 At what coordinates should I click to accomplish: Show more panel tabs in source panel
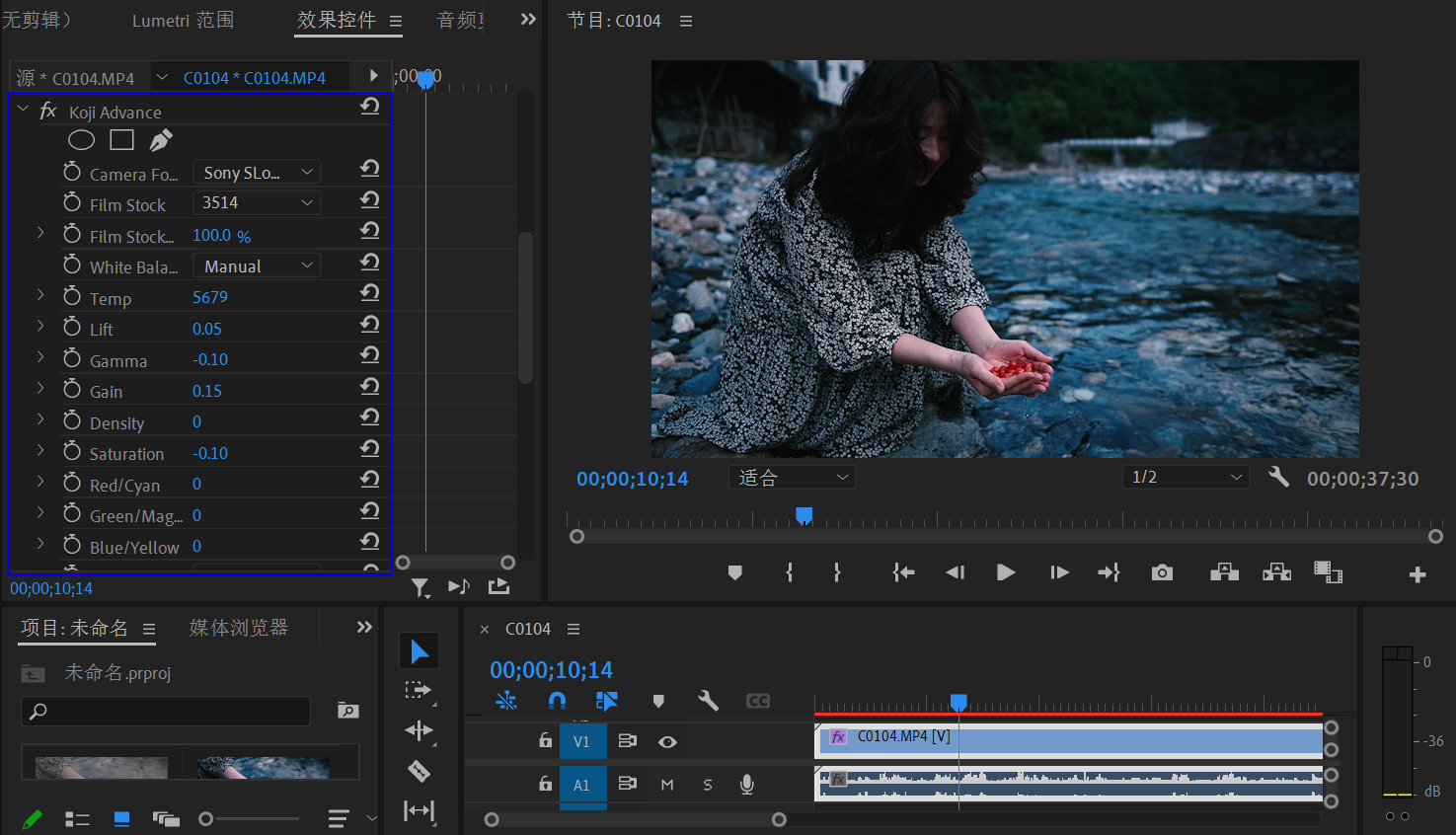(528, 19)
